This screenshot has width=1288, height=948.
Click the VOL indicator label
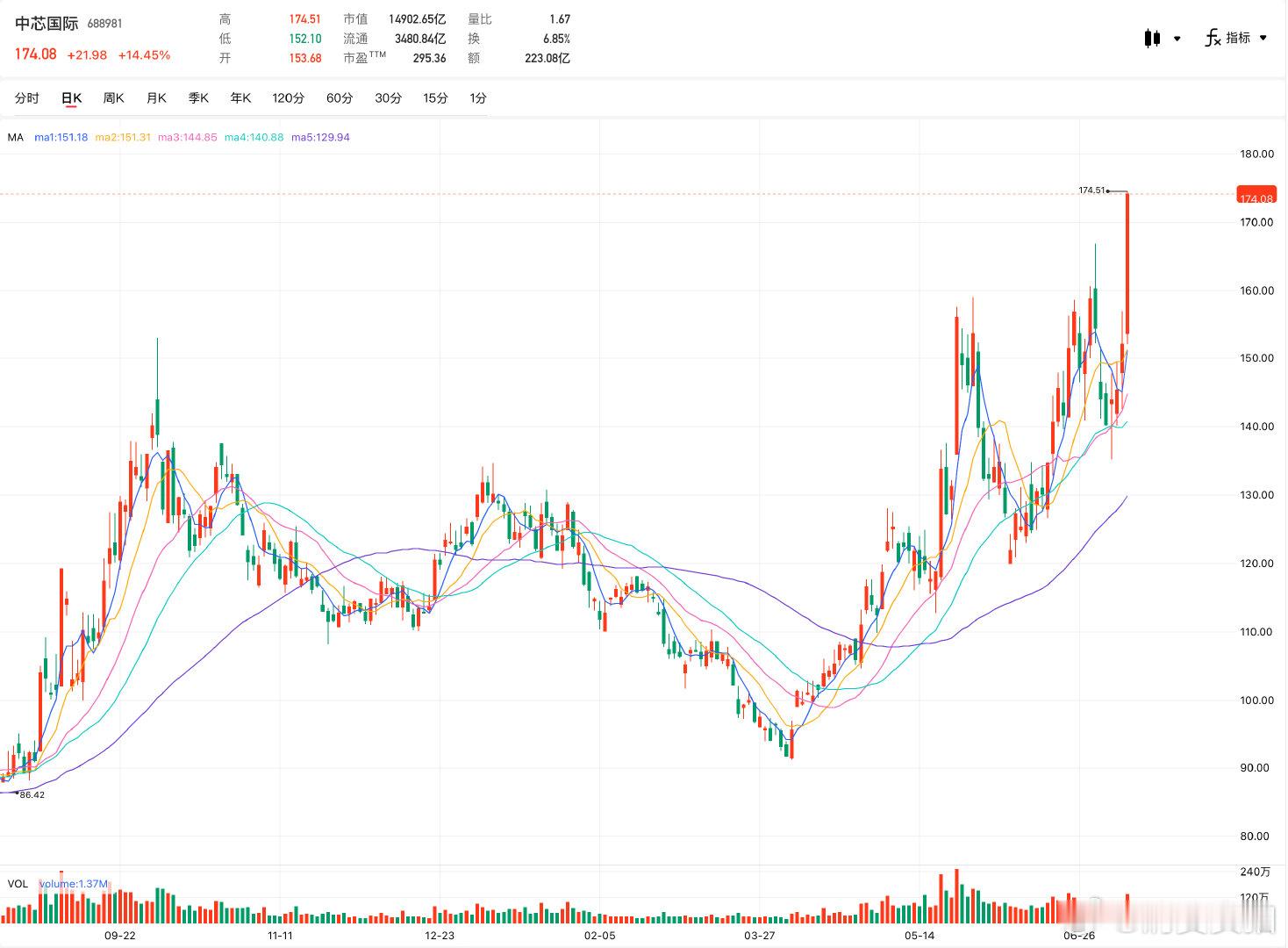(x=18, y=884)
